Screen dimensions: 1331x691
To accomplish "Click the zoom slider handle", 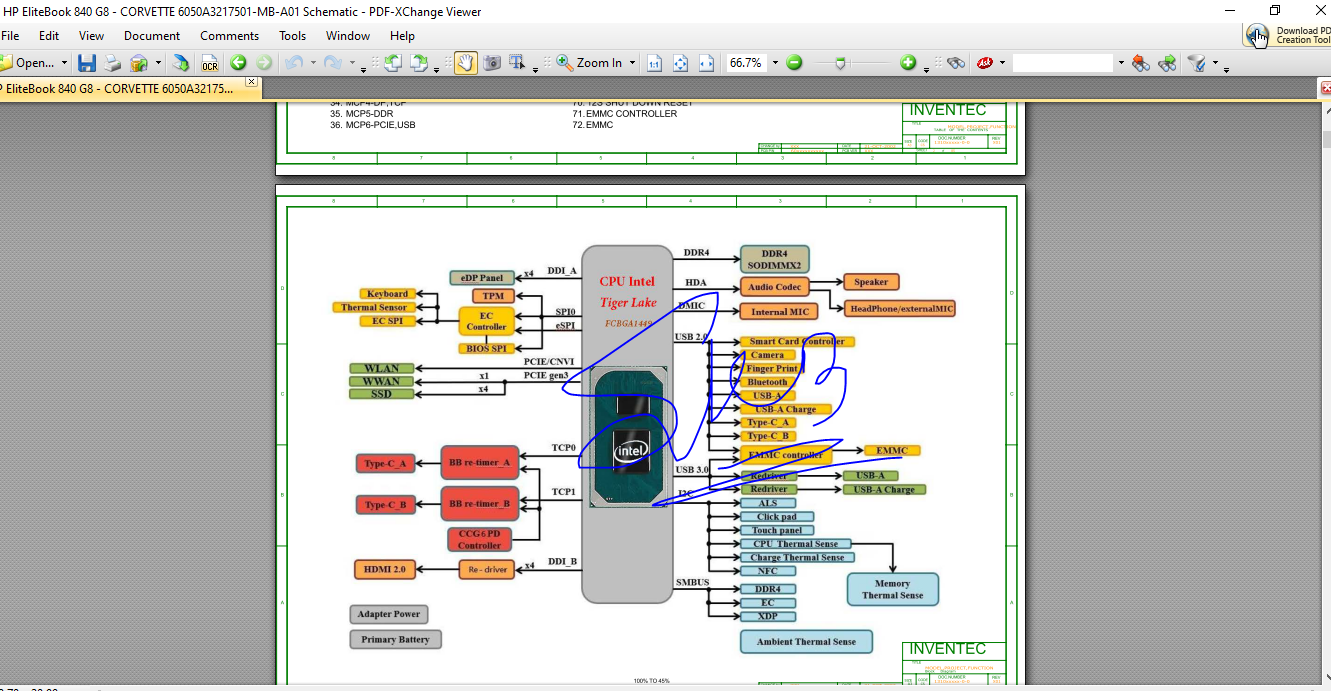I will pos(840,63).
